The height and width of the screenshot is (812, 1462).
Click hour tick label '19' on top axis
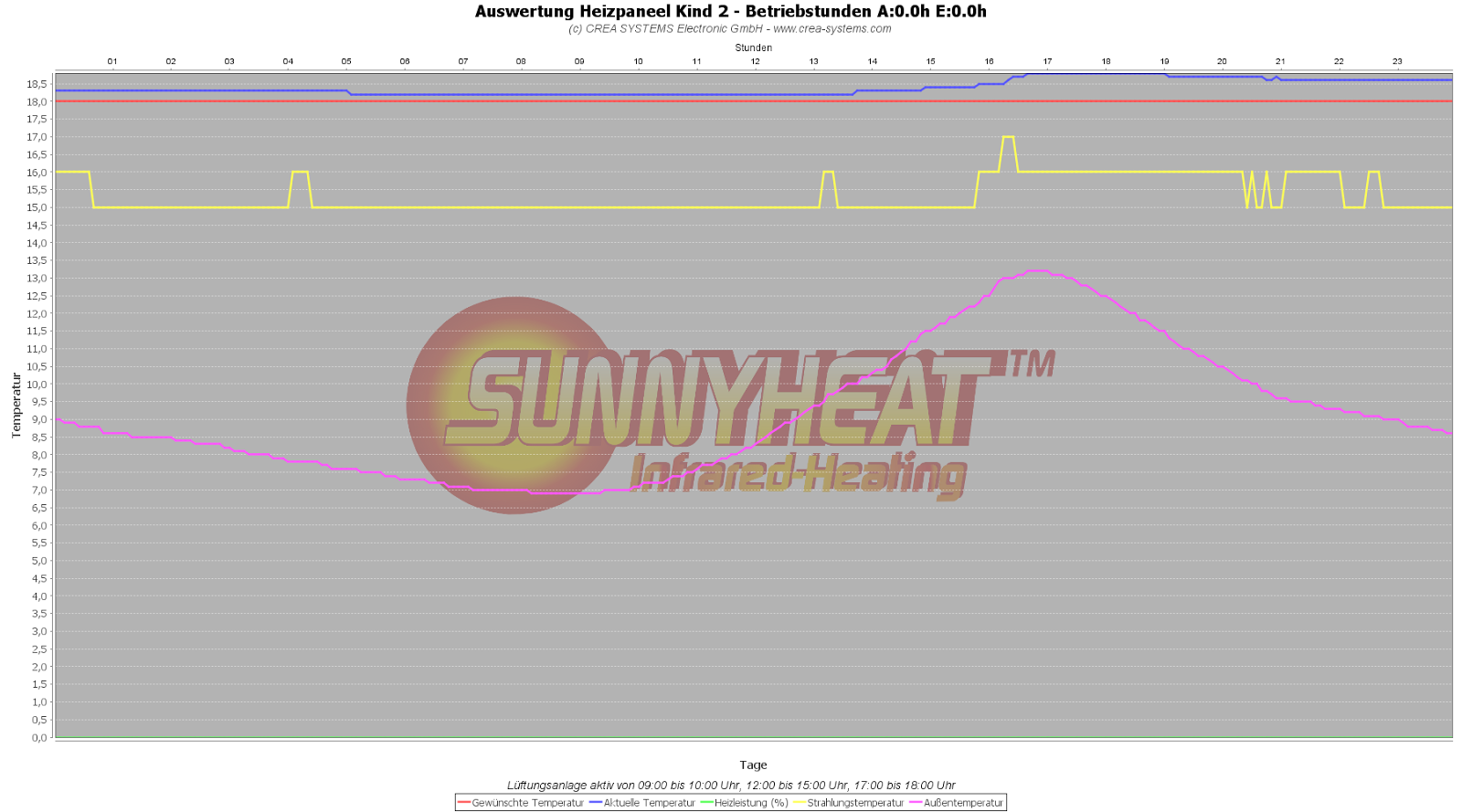1164,61
